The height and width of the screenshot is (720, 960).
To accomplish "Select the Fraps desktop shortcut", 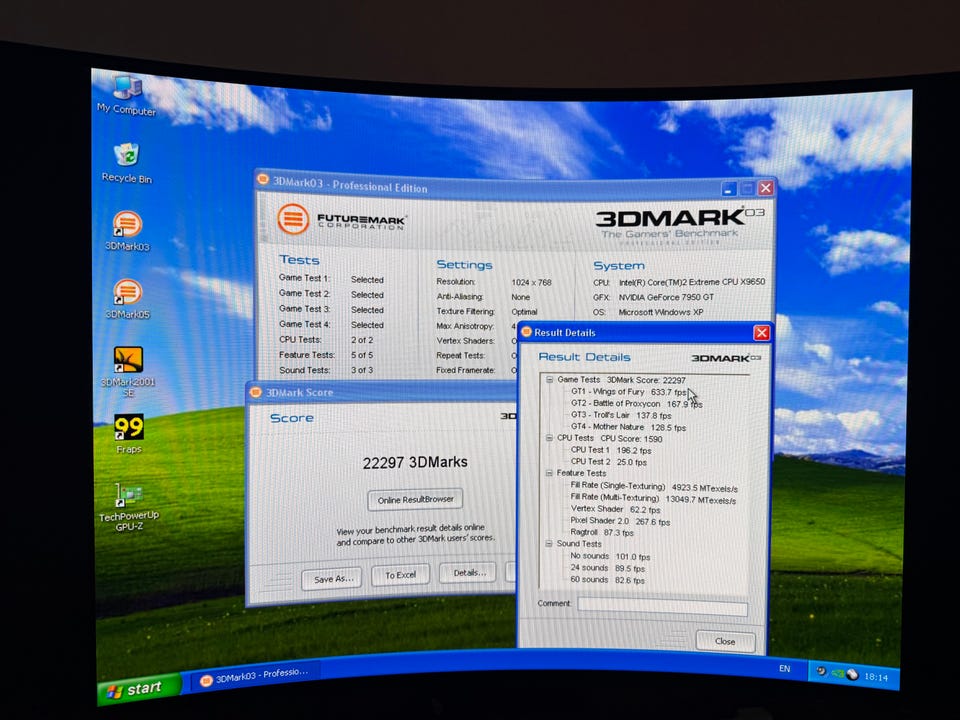I will tap(129, 434).
